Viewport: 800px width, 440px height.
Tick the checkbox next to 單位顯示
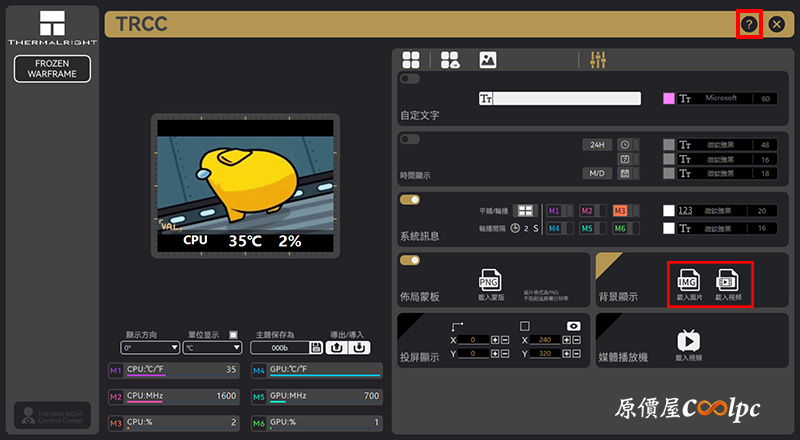(233, 335)
